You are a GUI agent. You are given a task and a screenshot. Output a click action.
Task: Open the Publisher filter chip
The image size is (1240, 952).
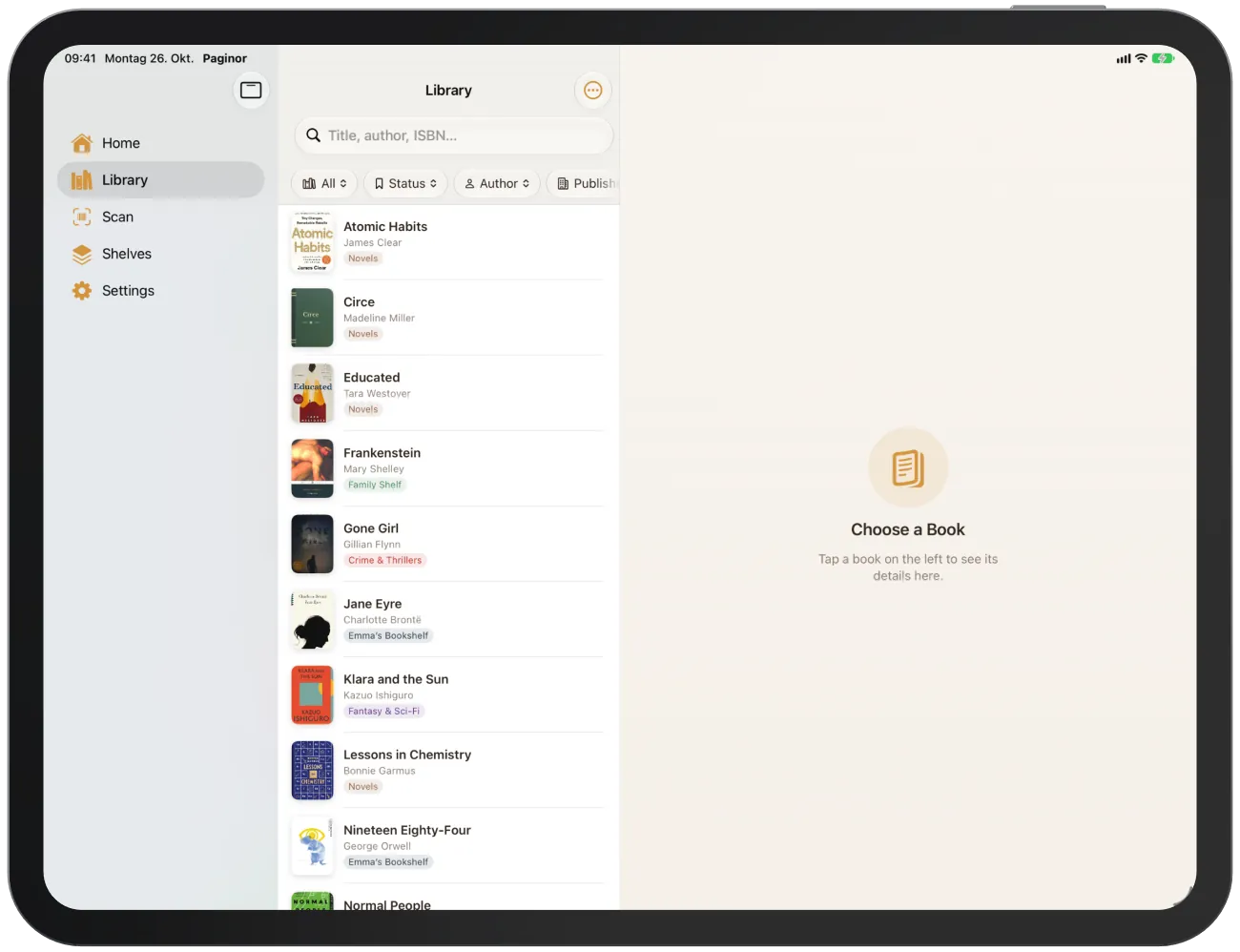pos(584,183)
